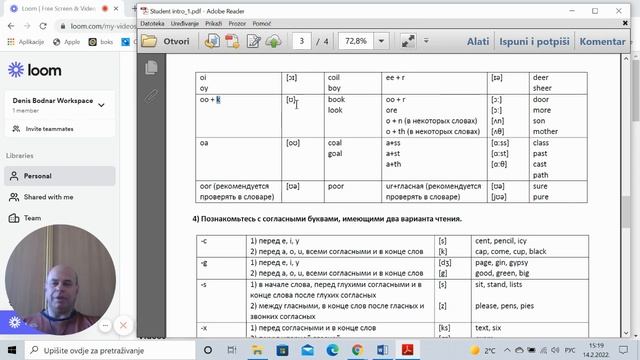The image size is (640, 360).
Task: Show hidden system tray icons
Action: point(507,350)
